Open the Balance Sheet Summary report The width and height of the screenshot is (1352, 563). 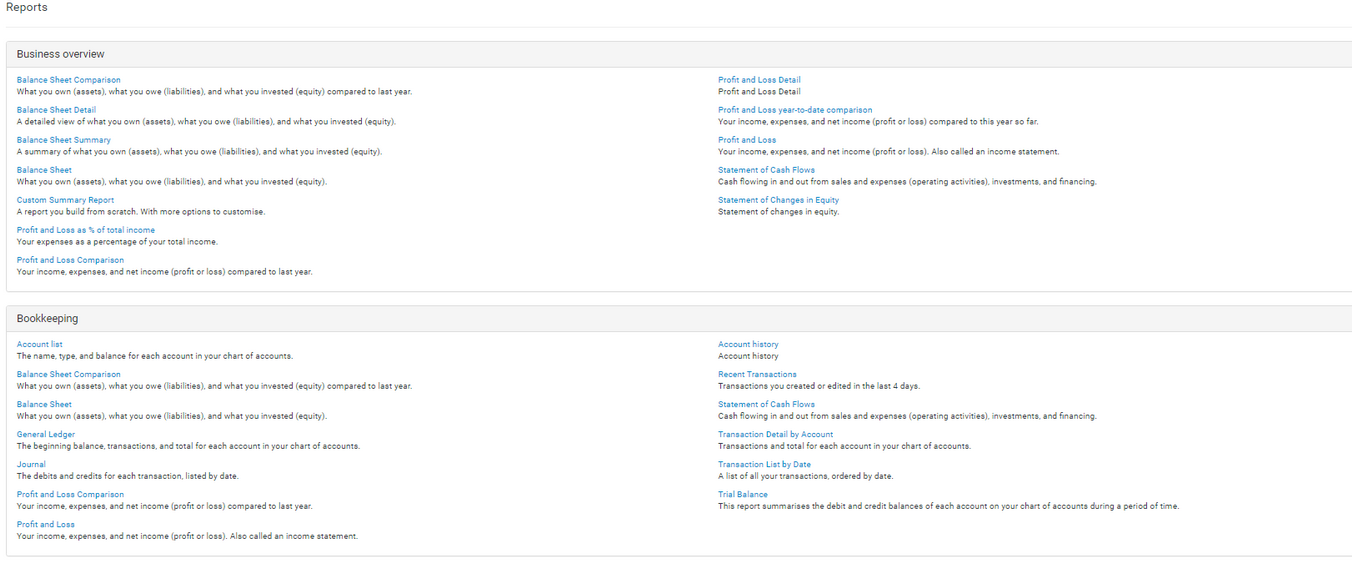(x=63, y=140)
